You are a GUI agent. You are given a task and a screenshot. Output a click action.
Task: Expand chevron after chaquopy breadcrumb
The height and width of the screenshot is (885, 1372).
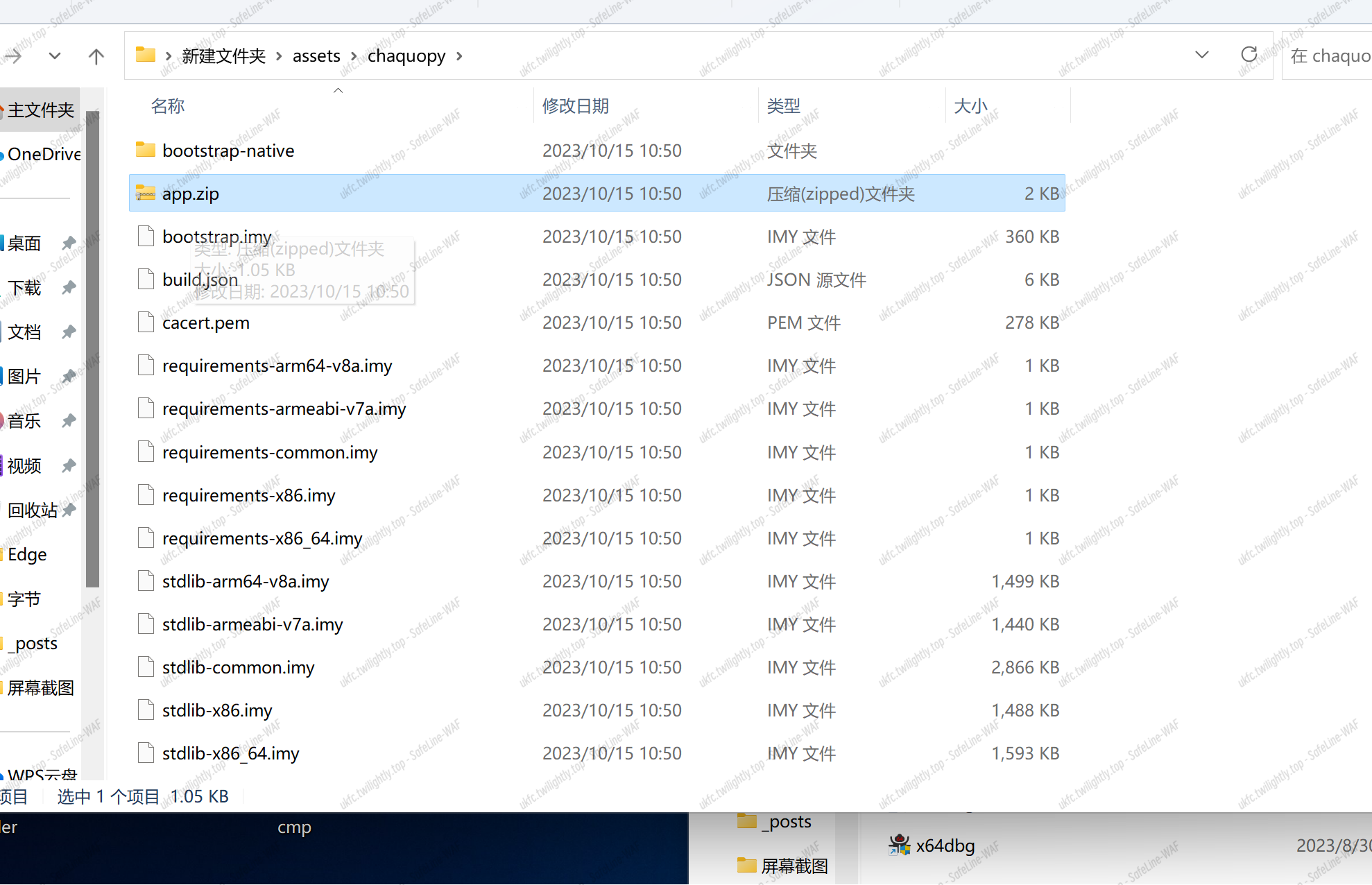[459, 56]
